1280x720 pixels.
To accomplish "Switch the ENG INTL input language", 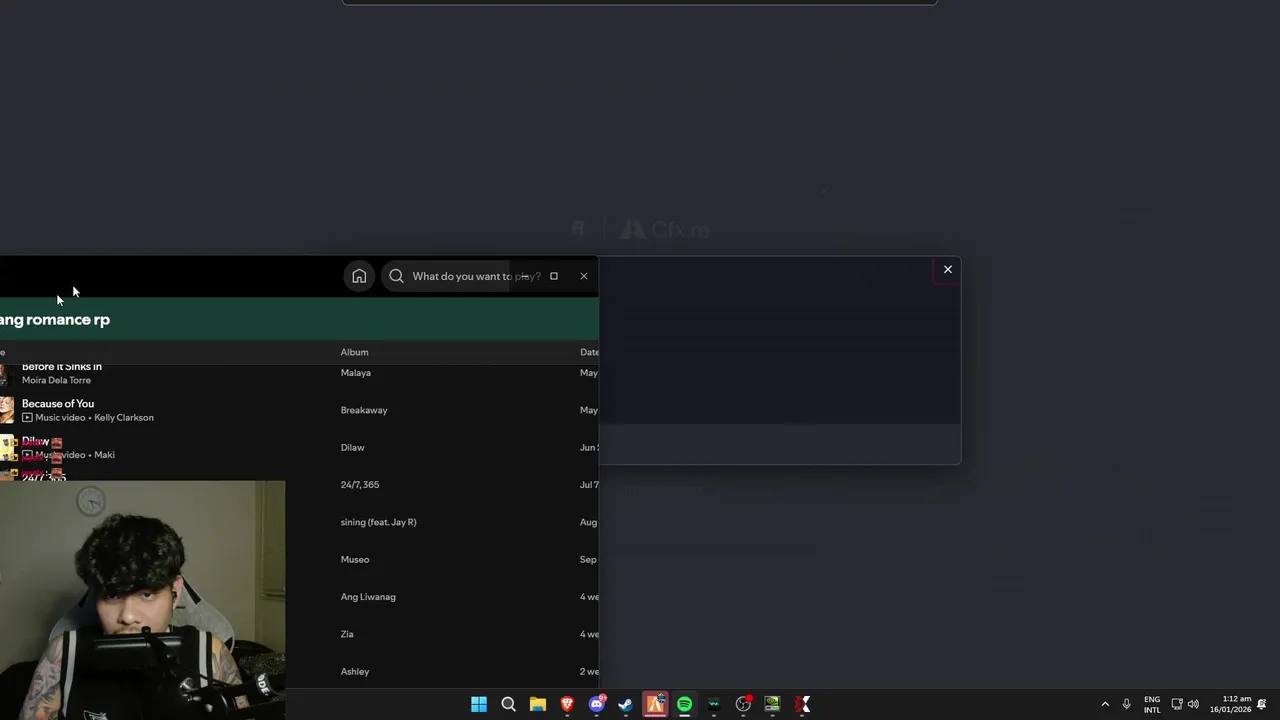I will click(1152, 705).
